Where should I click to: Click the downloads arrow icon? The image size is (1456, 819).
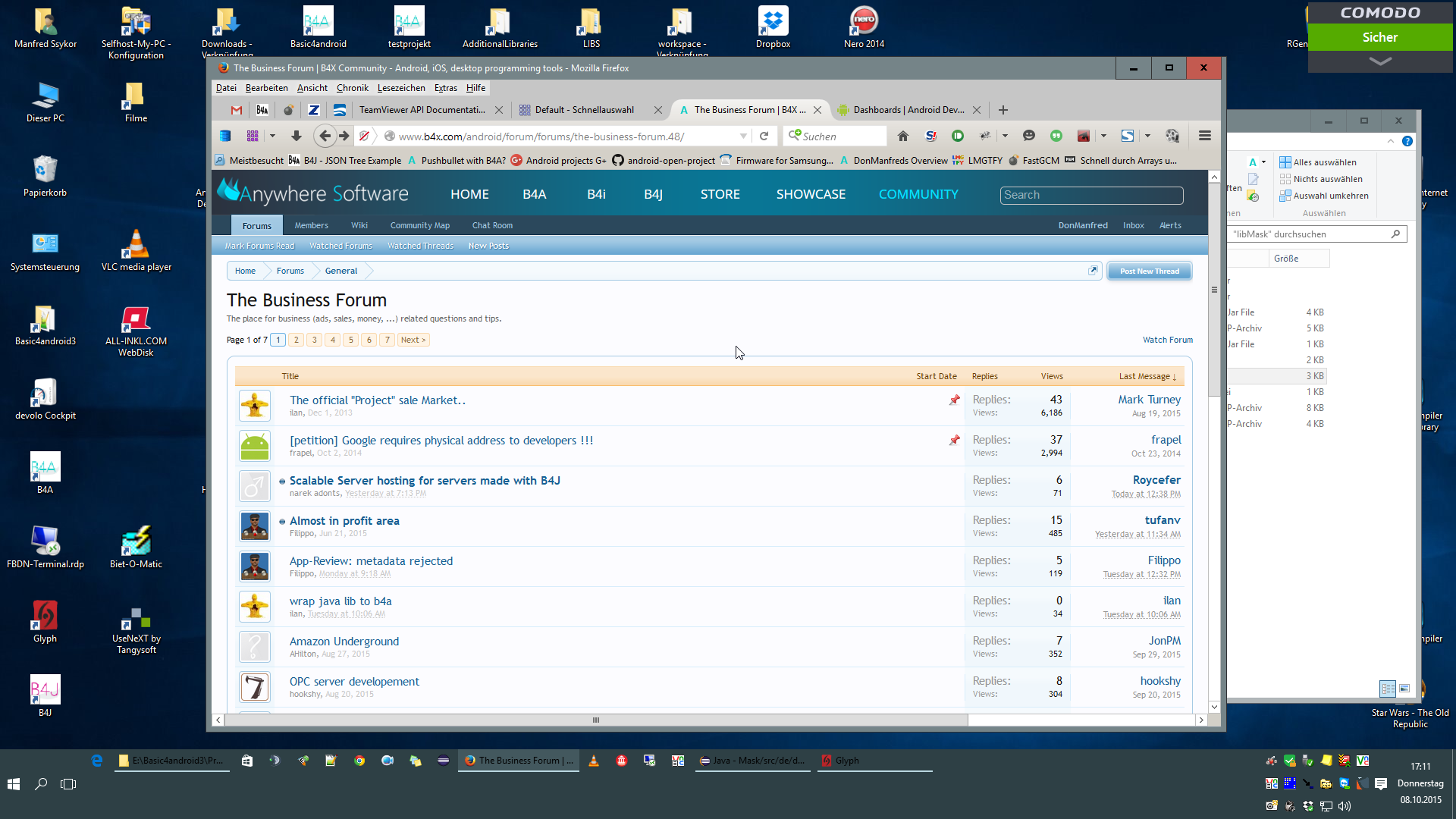coord(297,136)
